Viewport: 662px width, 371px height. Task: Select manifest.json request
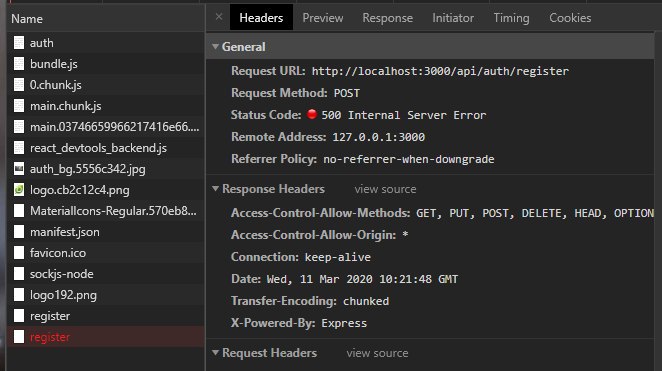coord(106,232)
